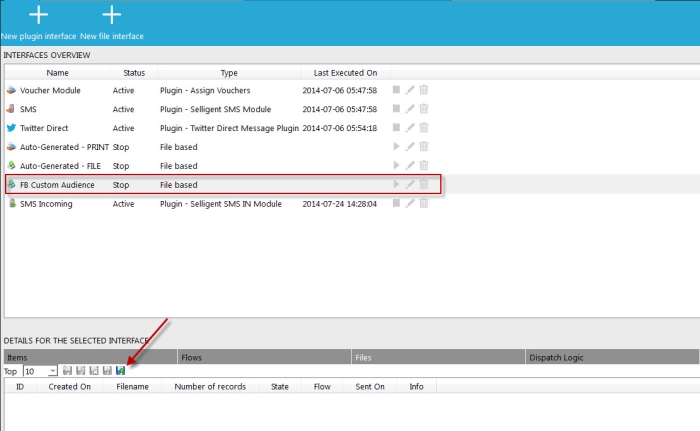Delete the SMS Incoming interface
Image resolution: width=700 pixels, height=431 pixels.
(424, 204)
